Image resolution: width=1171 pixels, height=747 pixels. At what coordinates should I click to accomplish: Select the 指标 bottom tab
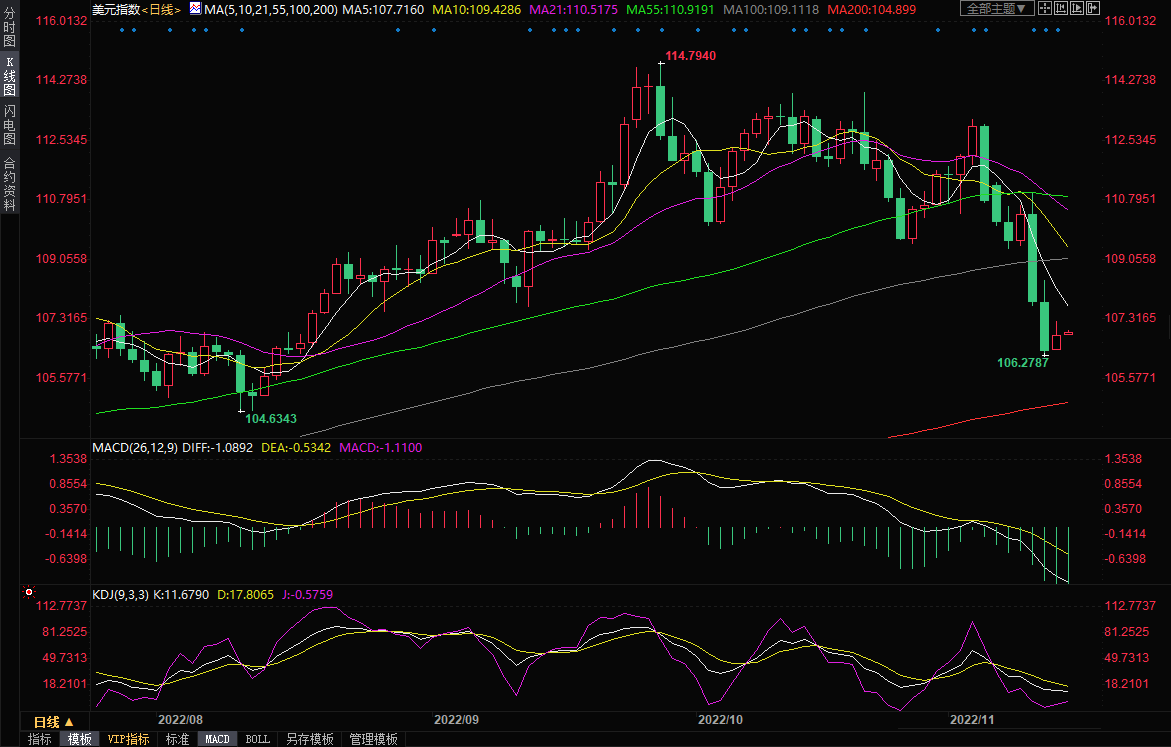tap(40, 739)
